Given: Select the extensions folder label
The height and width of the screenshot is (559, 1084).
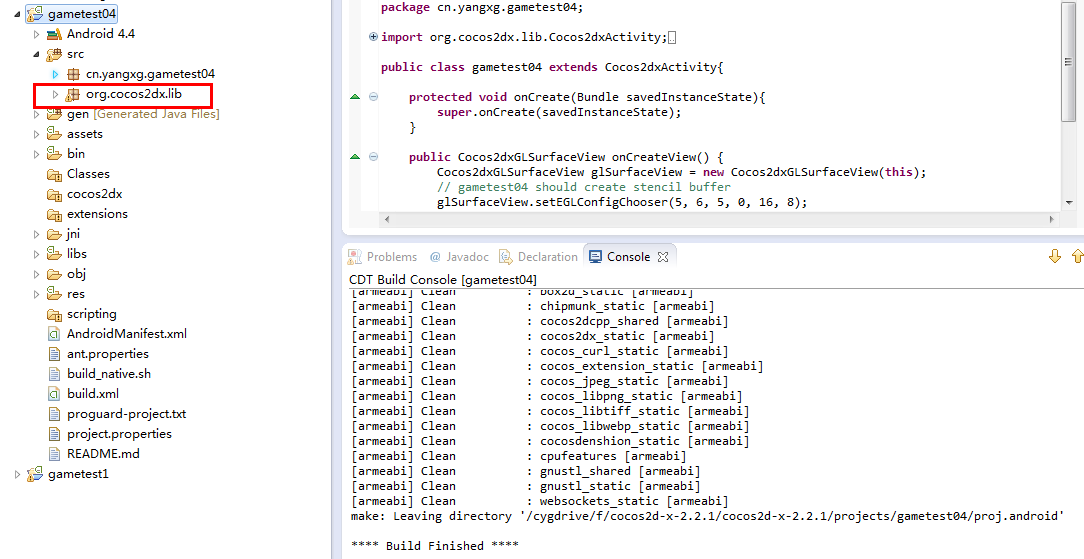Looking at the screenshot, I should (97, 214).
